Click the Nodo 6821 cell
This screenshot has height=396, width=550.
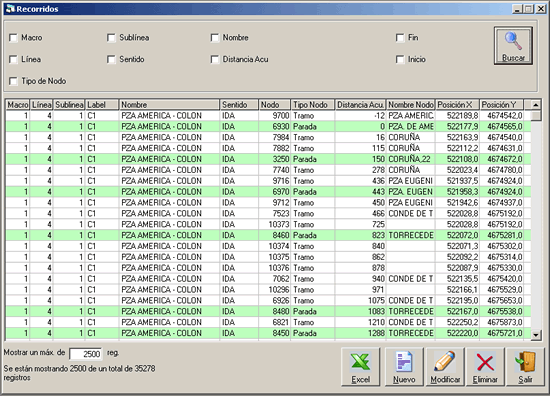275,322
